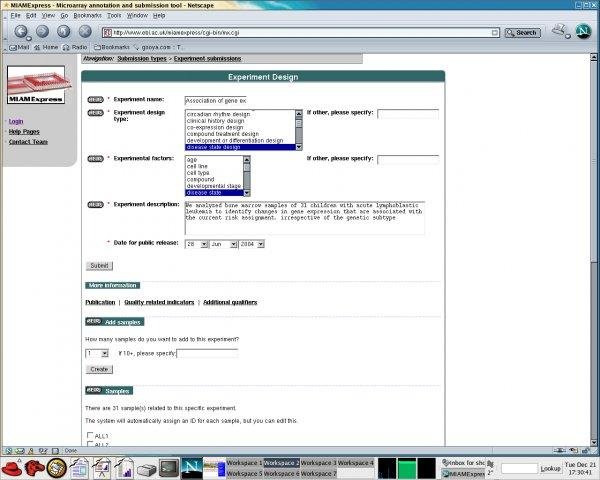600x480 pixels.
Task: Click the up arrow of Experimental factors list
Action: pos(247,159)
